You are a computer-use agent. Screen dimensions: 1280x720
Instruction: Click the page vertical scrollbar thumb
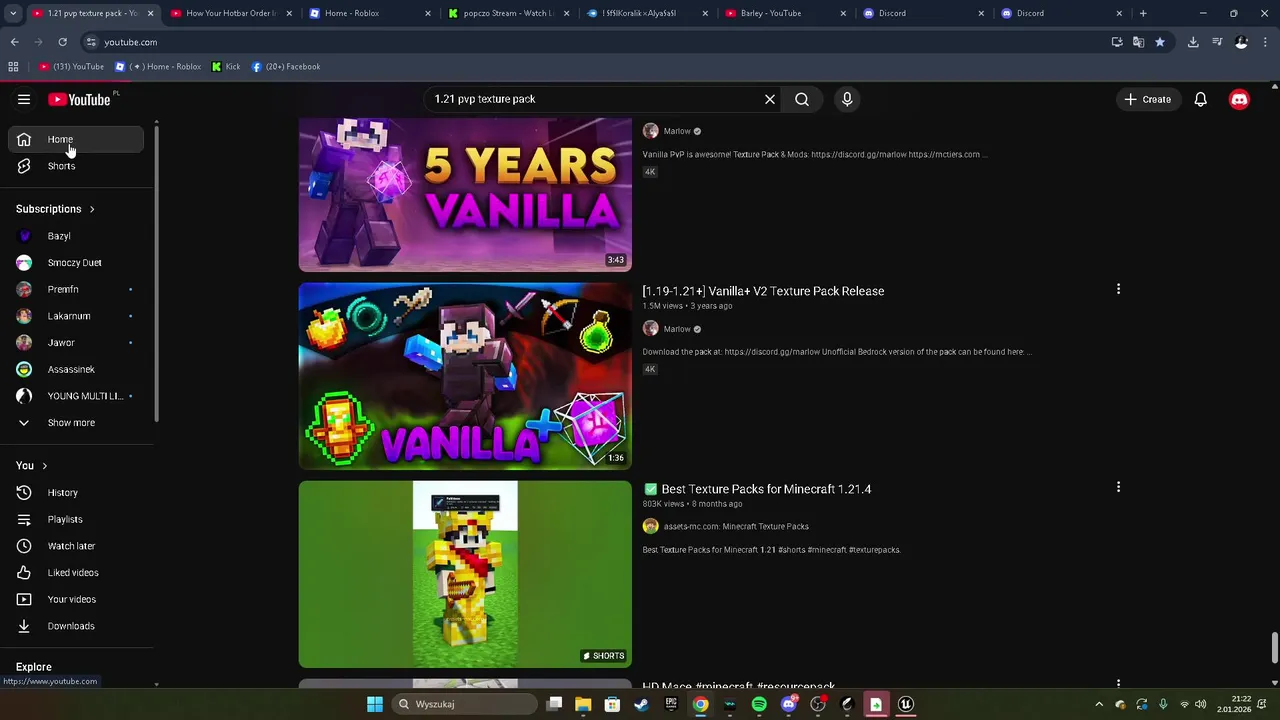[1274, 647]
